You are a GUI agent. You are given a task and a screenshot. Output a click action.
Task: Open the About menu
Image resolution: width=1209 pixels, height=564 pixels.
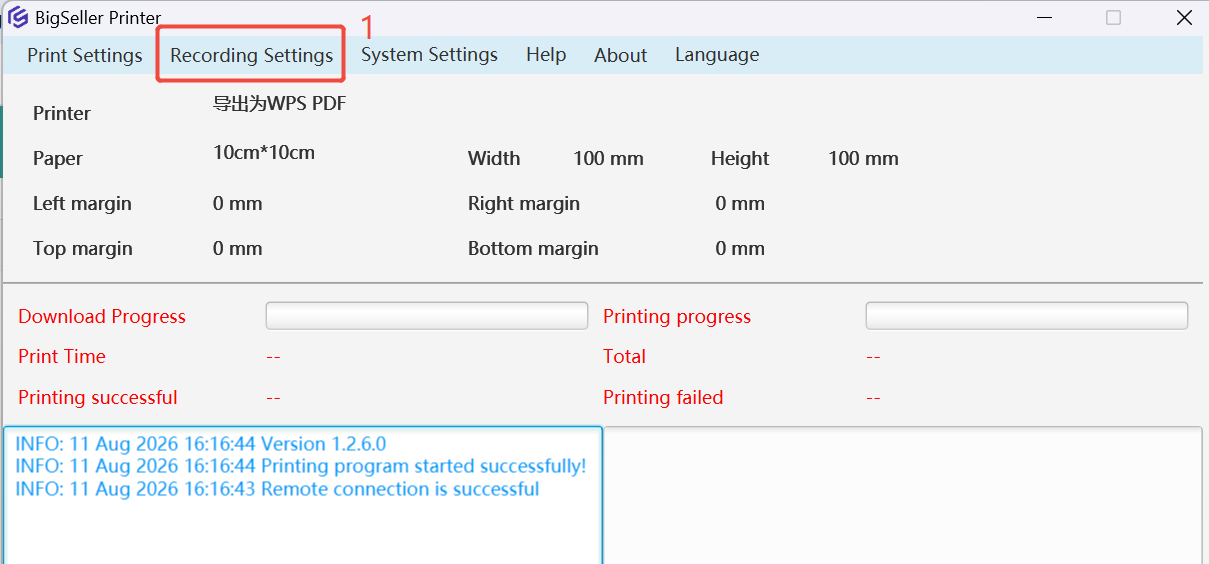pyautogui.click(x=620, y=55)
